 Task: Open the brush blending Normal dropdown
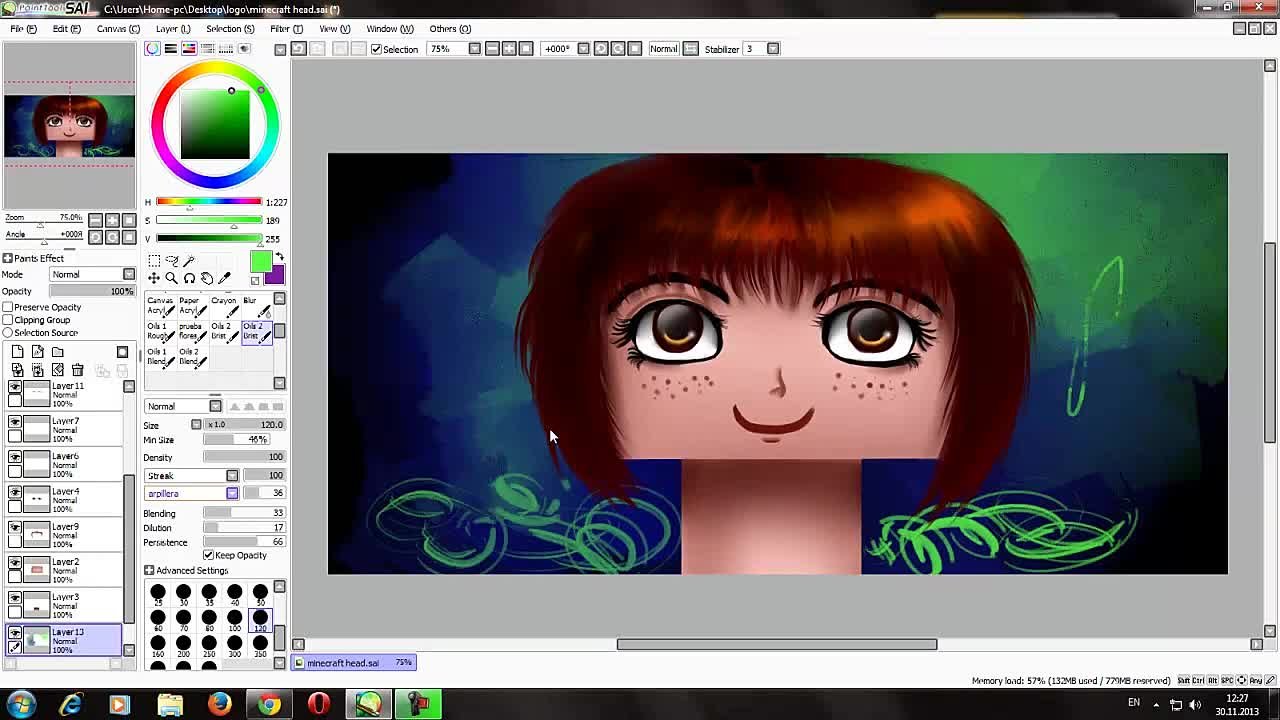[x=183, y=406]
